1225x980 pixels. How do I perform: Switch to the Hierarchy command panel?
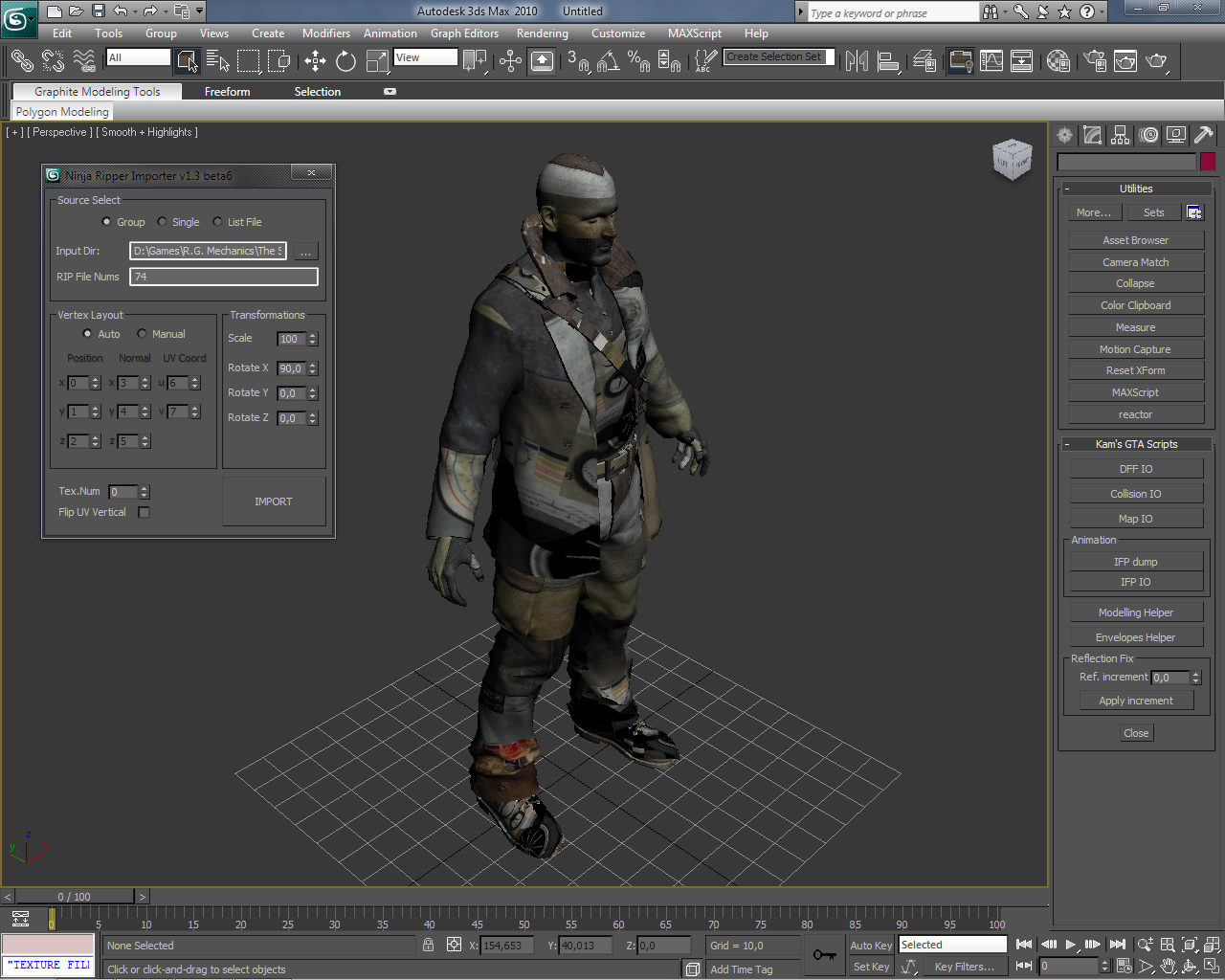pyautogui.click(x=1121, y=135)
